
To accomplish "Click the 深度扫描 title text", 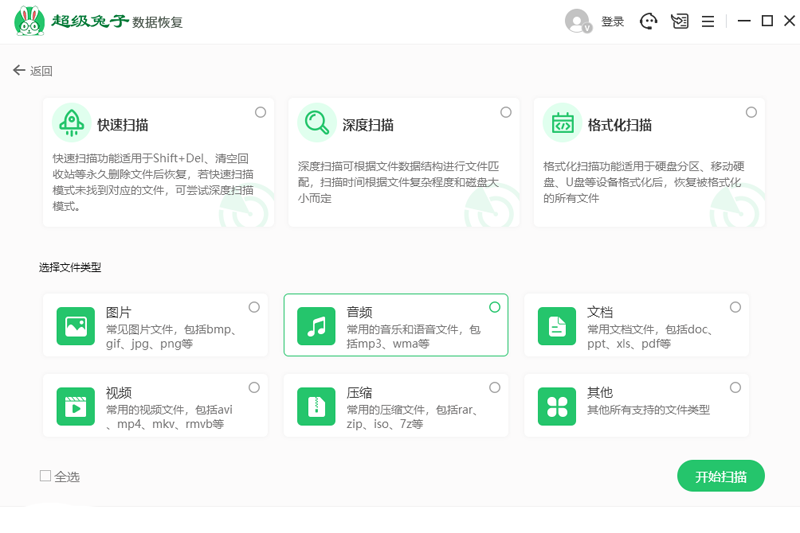I will [x=368, y=125].
